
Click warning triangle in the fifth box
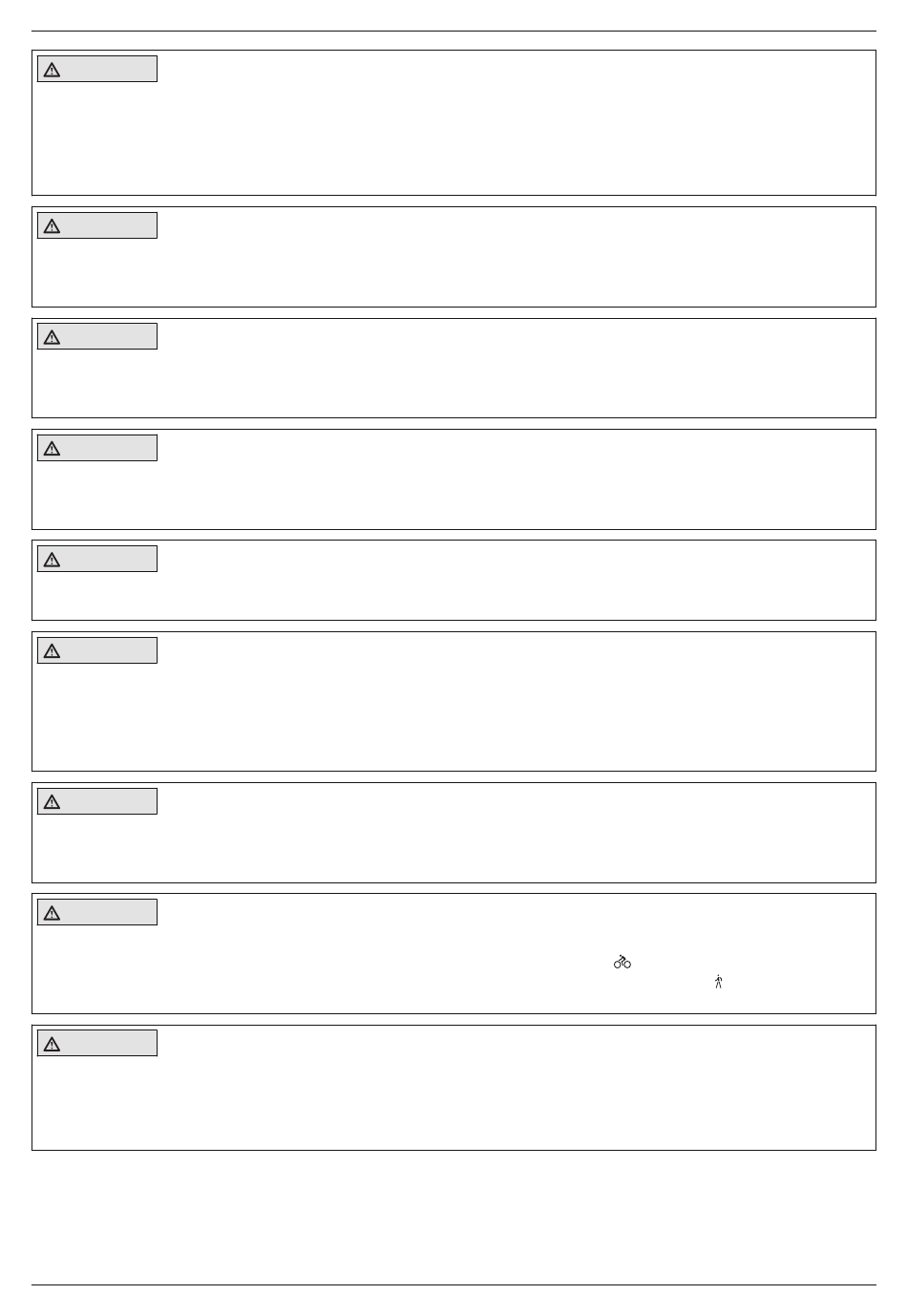click(52, 560)
